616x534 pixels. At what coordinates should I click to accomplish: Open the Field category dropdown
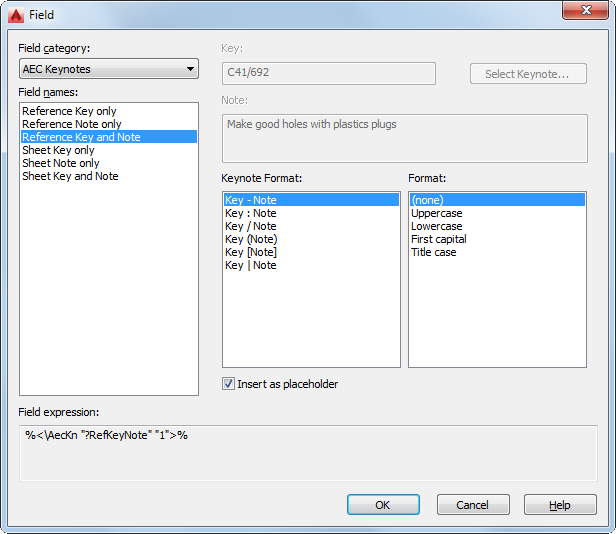click(109, 69)
